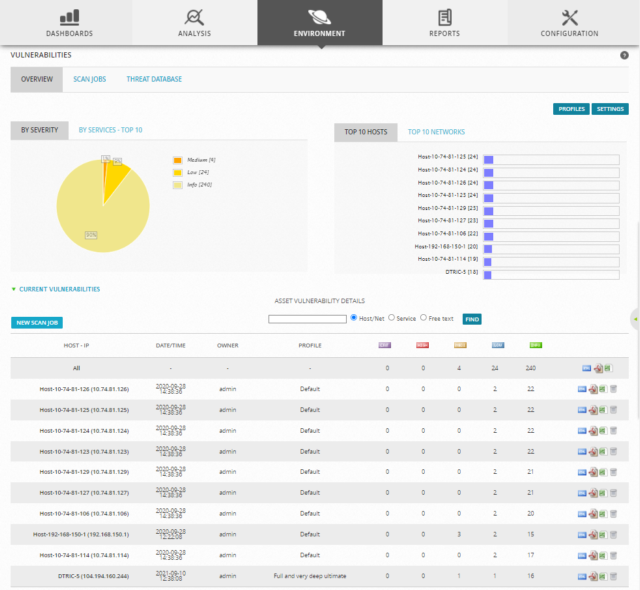The image size is (640, 590).
Task: Click the New Scan Job button
Action: [38, 323]
